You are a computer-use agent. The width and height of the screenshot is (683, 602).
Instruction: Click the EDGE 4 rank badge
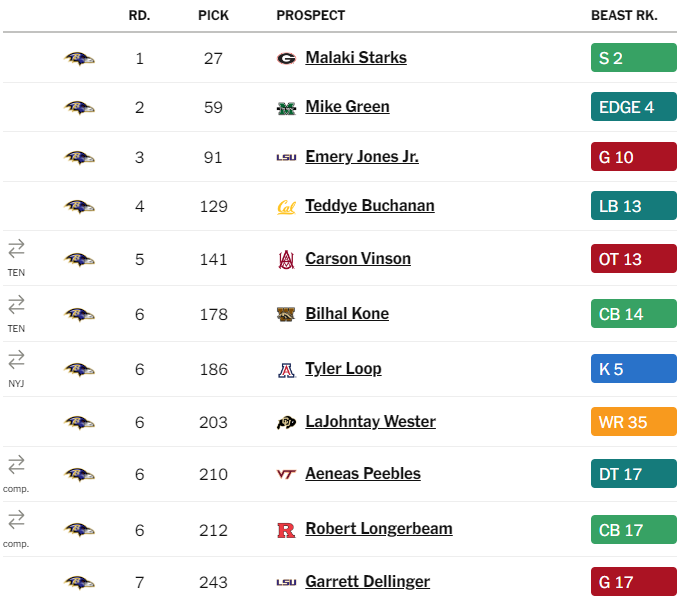[x=633, y=107]
